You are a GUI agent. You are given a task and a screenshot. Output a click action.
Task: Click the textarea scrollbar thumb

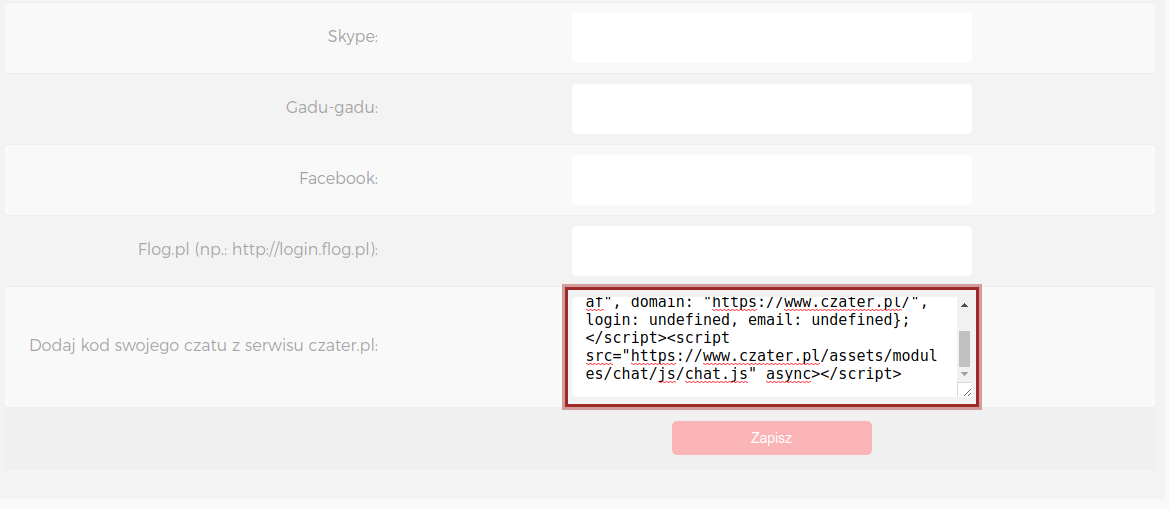(964, 348)
